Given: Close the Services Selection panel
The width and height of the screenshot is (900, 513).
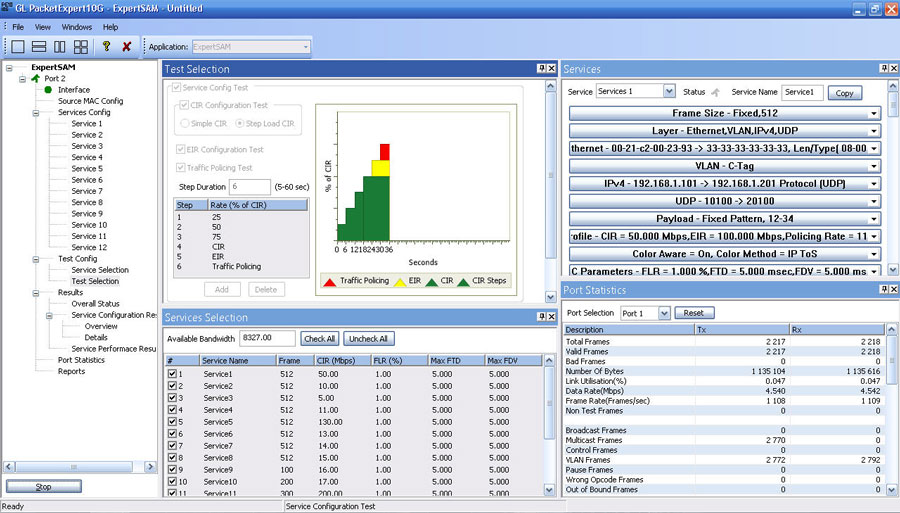Looking at the screenshot, I should [x=552, y=317].
